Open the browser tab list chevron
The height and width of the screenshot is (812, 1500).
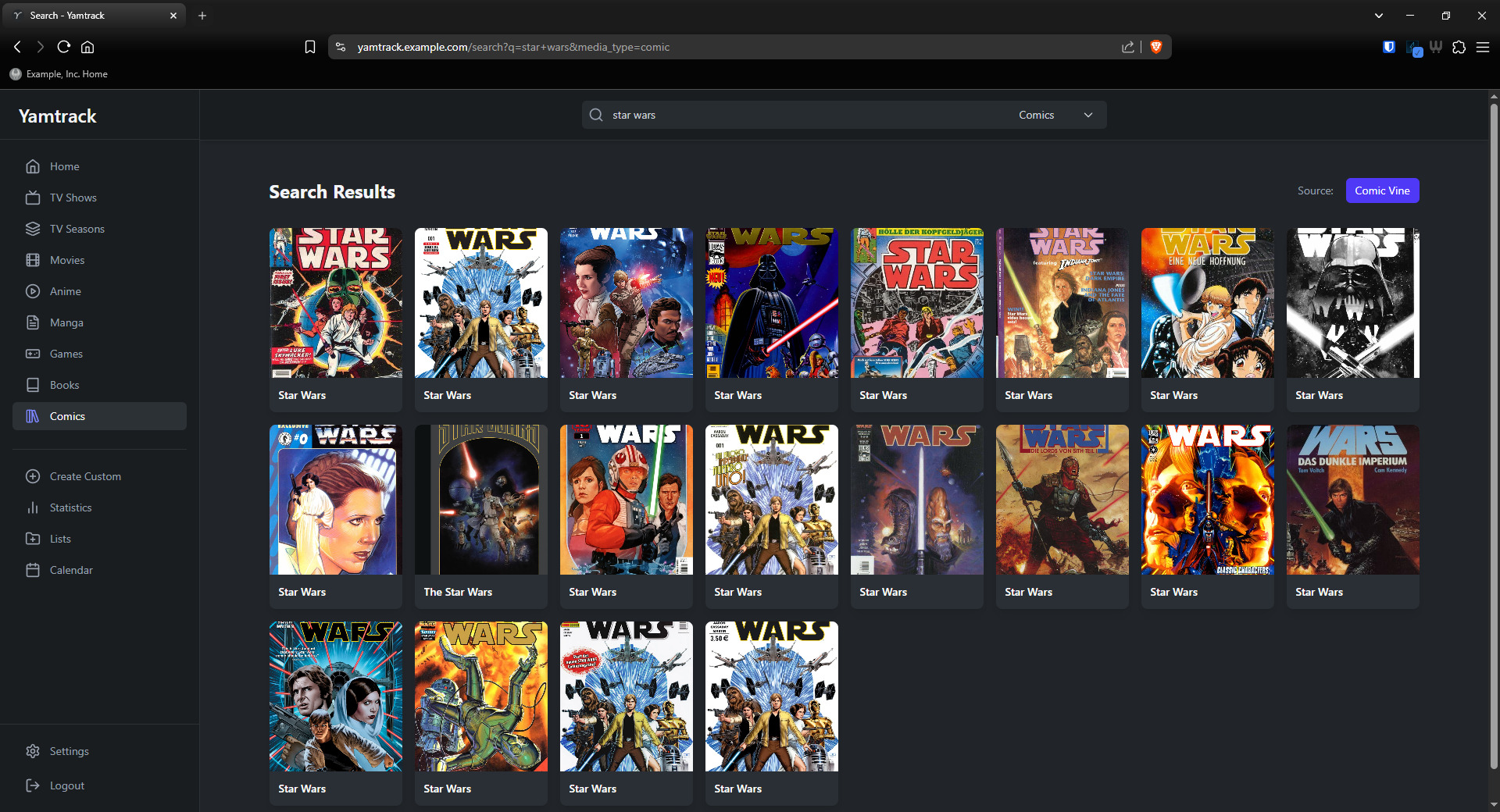tap(1378, 16)
